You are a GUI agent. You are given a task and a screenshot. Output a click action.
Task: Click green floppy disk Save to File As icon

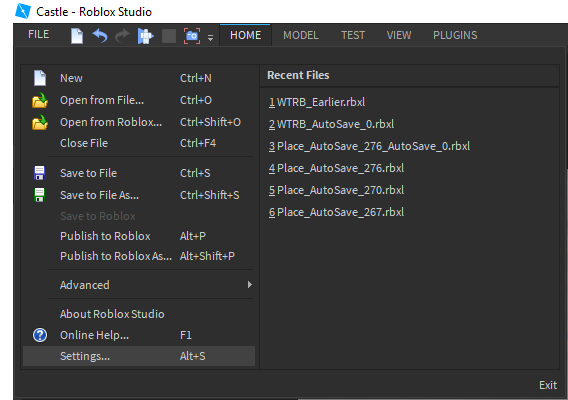point(39,195)
